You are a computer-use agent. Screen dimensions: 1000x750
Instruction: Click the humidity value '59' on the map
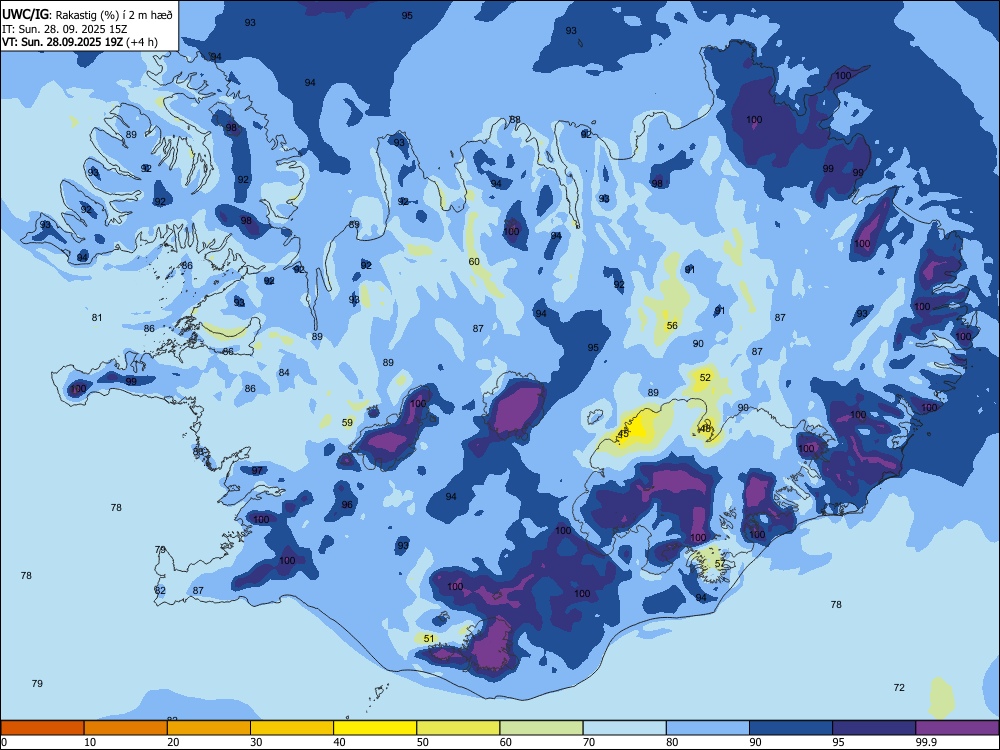[x=348, y=422]
